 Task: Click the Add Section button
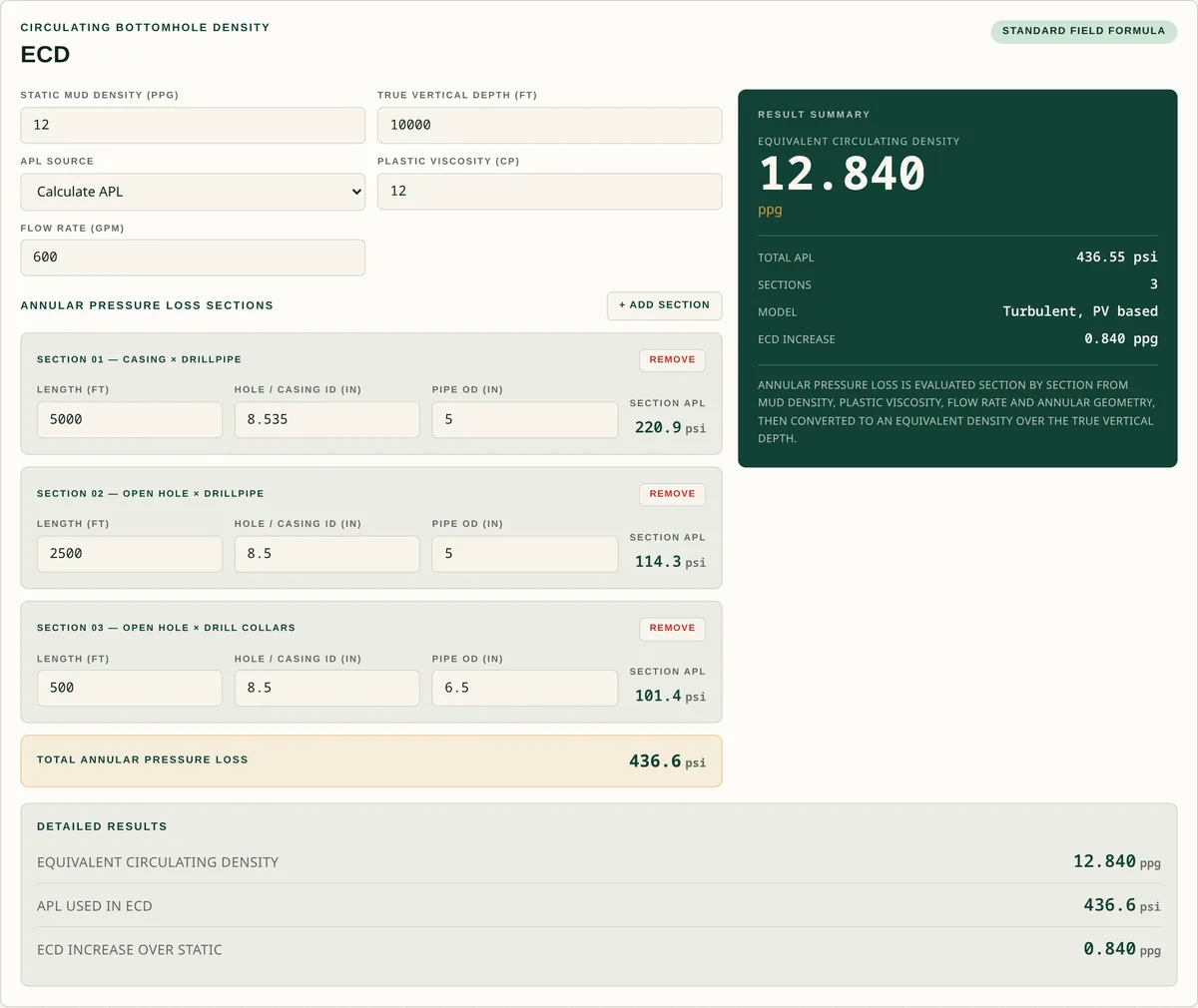664,305
